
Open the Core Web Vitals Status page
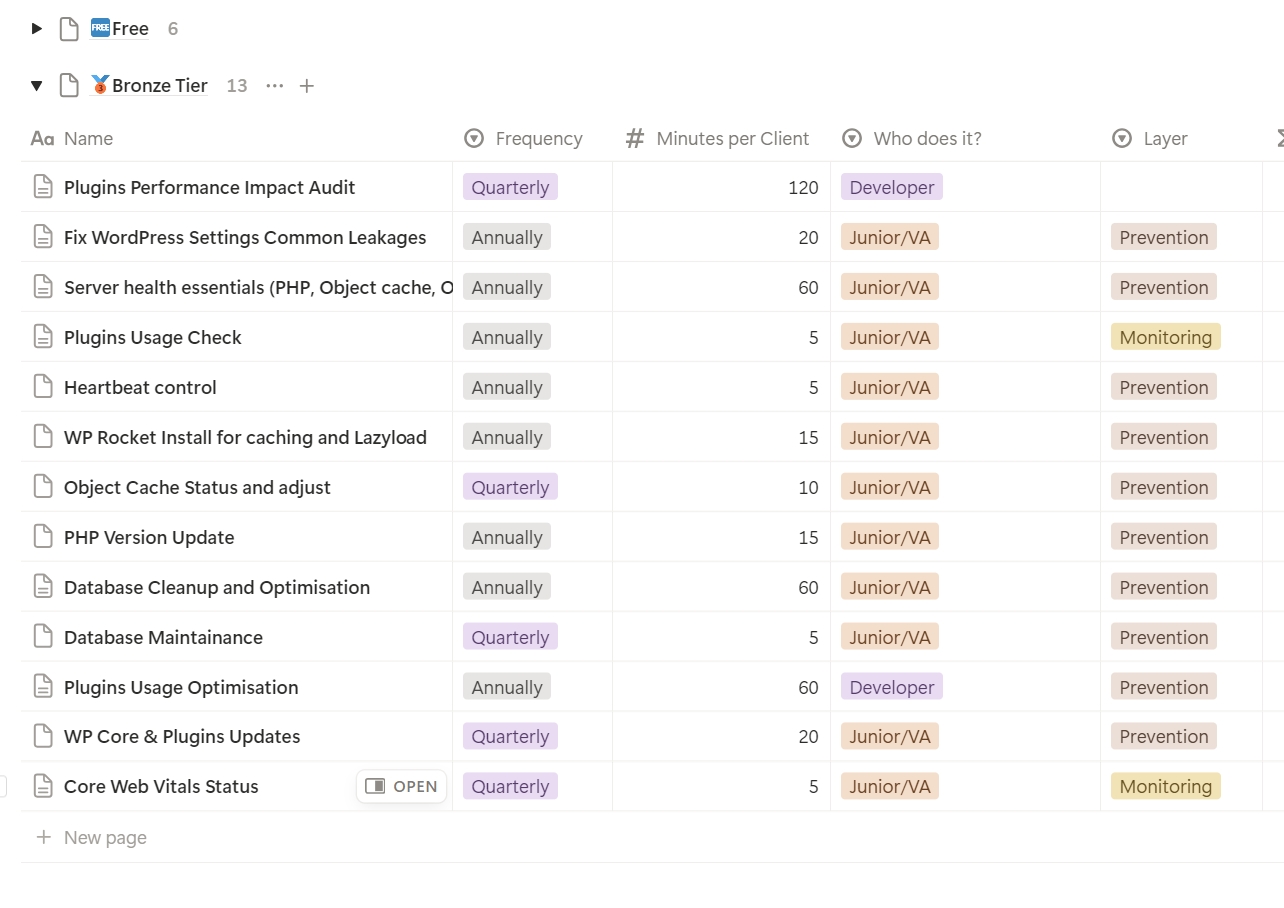pos(401,786)
